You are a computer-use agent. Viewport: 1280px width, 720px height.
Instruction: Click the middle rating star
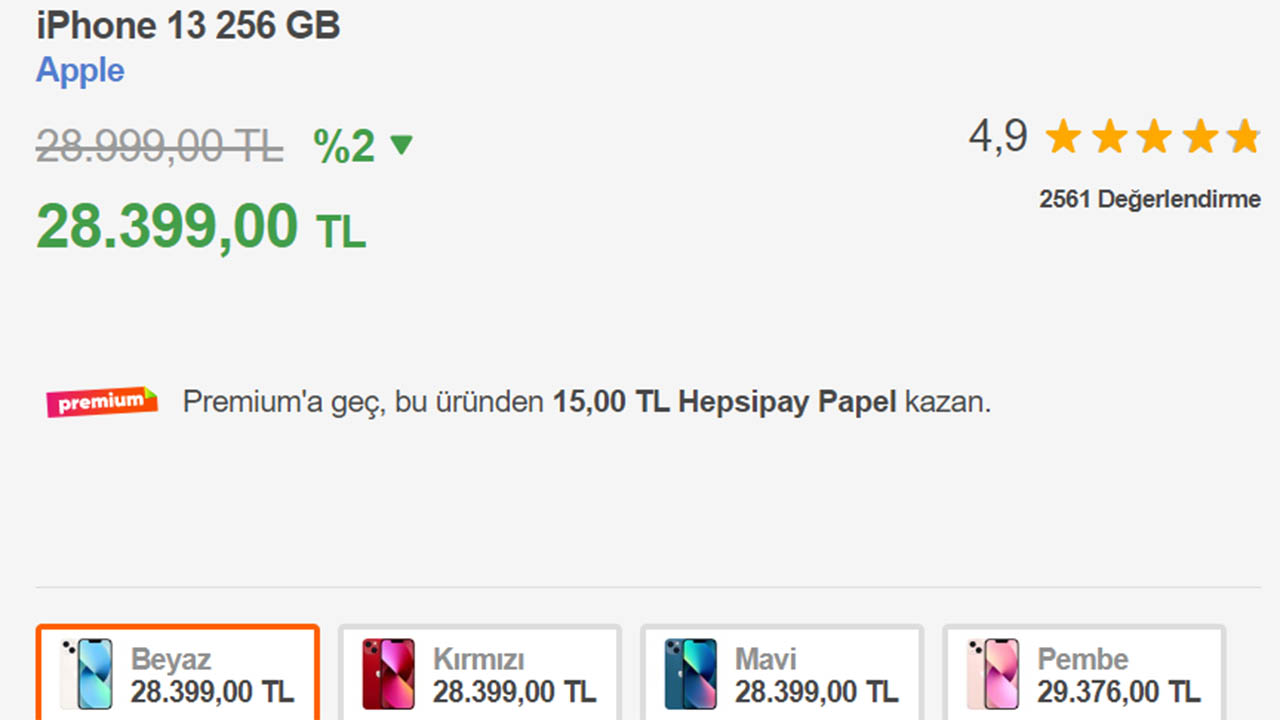[x=1153, y=137]
